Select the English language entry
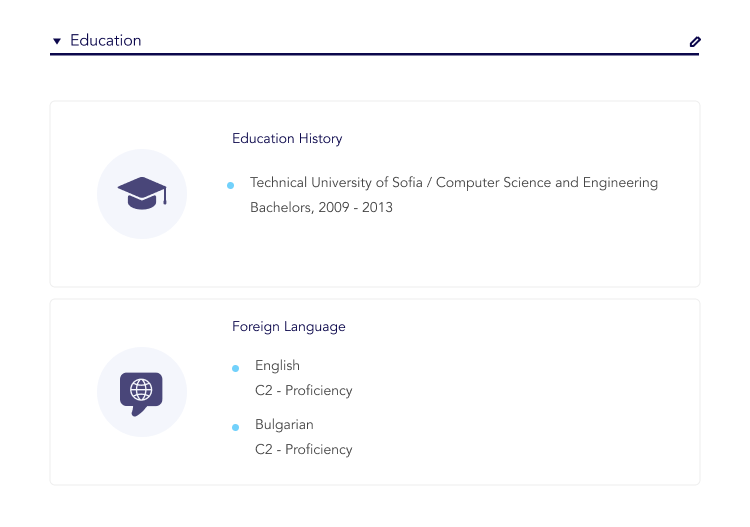 277,366
